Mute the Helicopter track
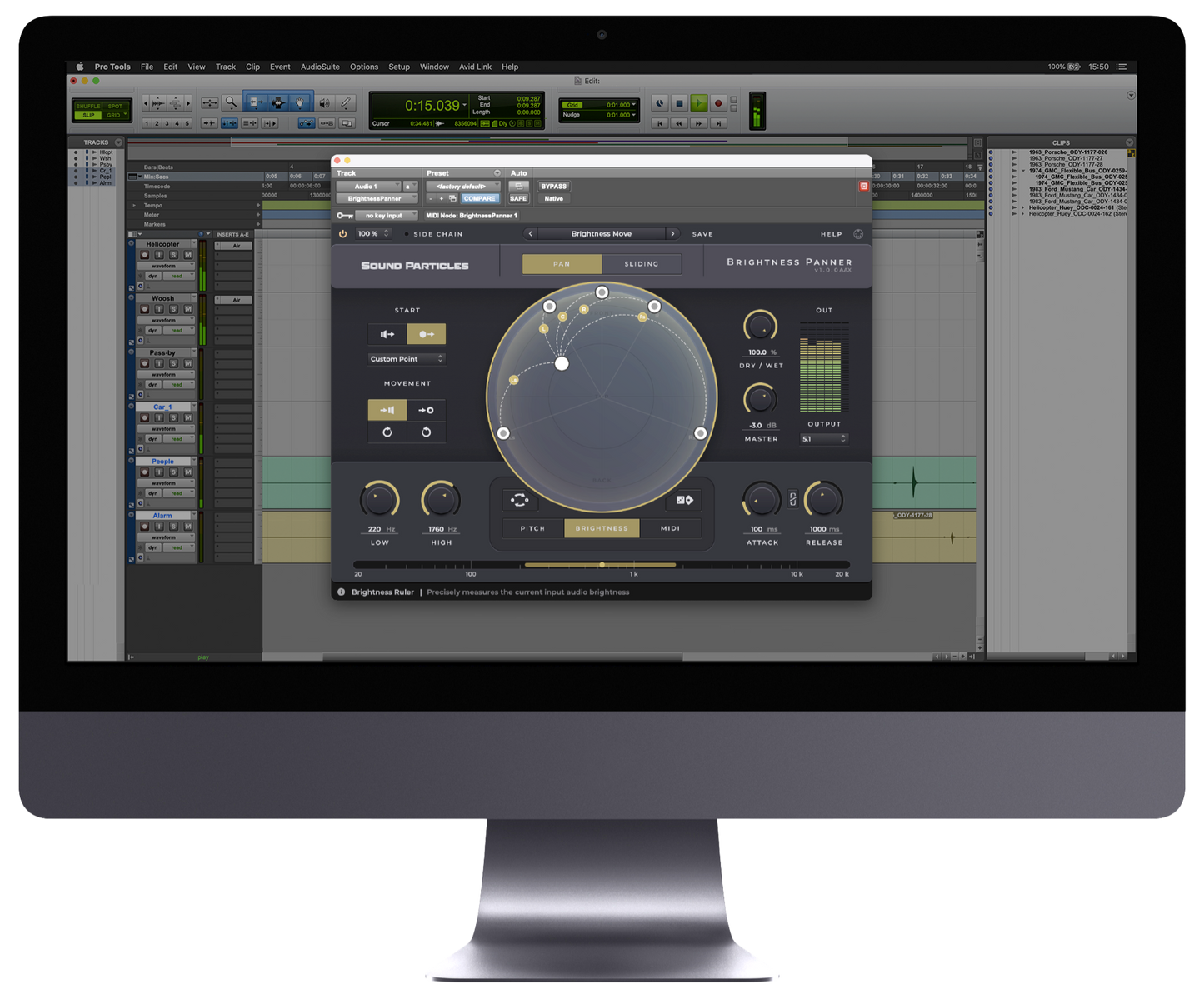The image size is (1204, 999). pos(187,255)
